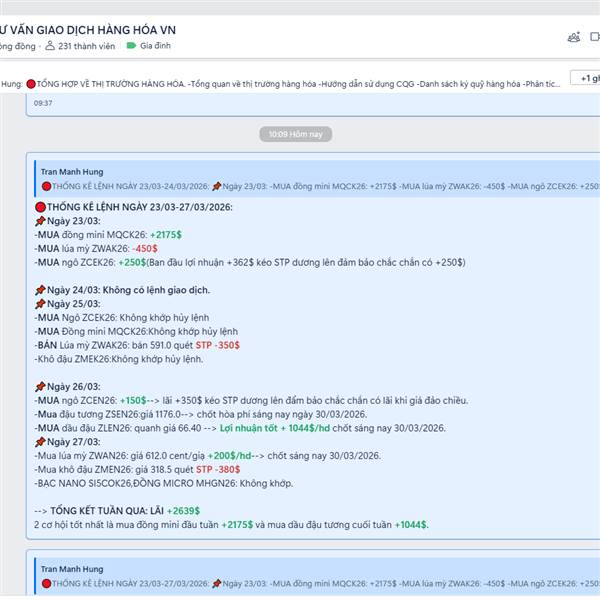Click the Gia đình category label
The image size is (600, 600).
(x=155, y=46)
